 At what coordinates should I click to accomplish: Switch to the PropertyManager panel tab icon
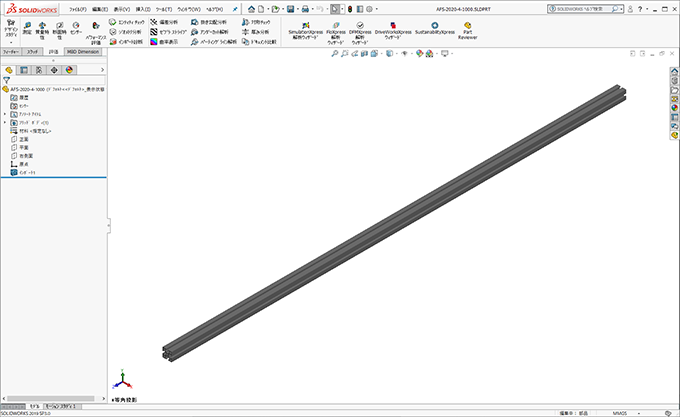click(24, 70)
